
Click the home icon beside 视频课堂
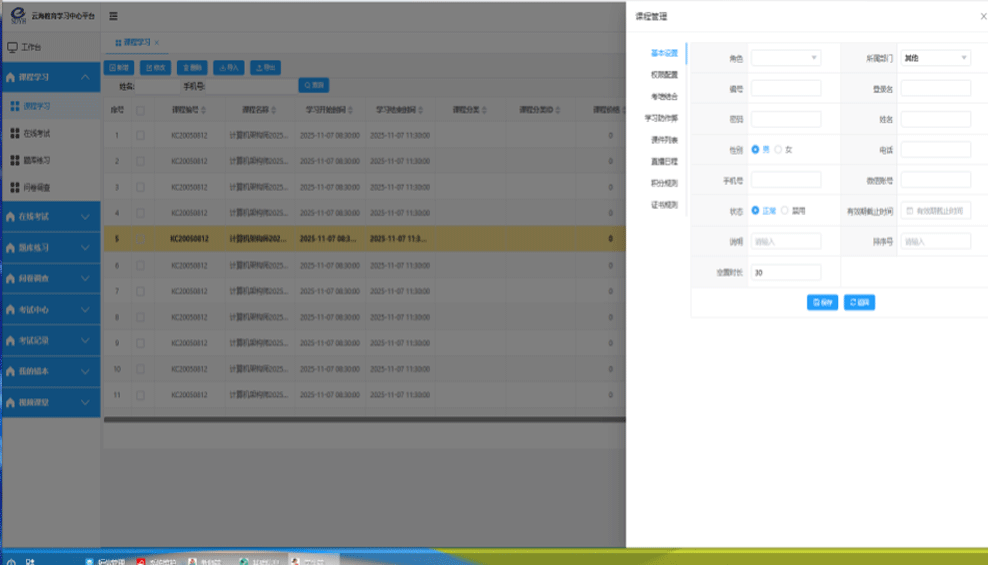(x=11, y=402)
